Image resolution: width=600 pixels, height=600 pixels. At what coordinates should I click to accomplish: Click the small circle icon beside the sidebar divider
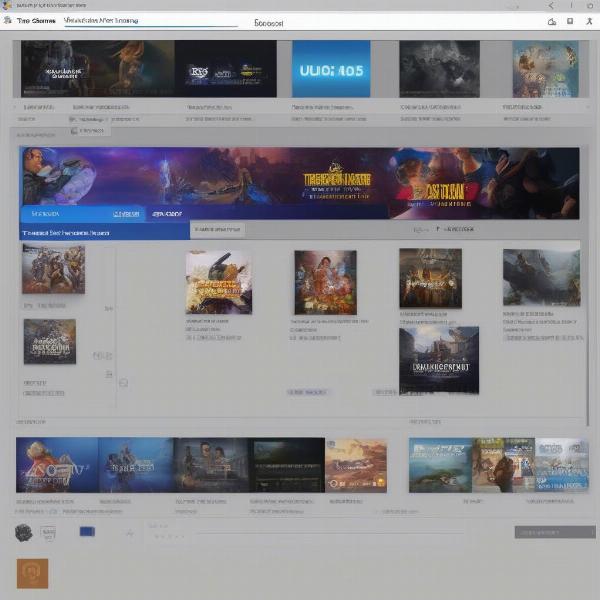[x=123, y=383]
